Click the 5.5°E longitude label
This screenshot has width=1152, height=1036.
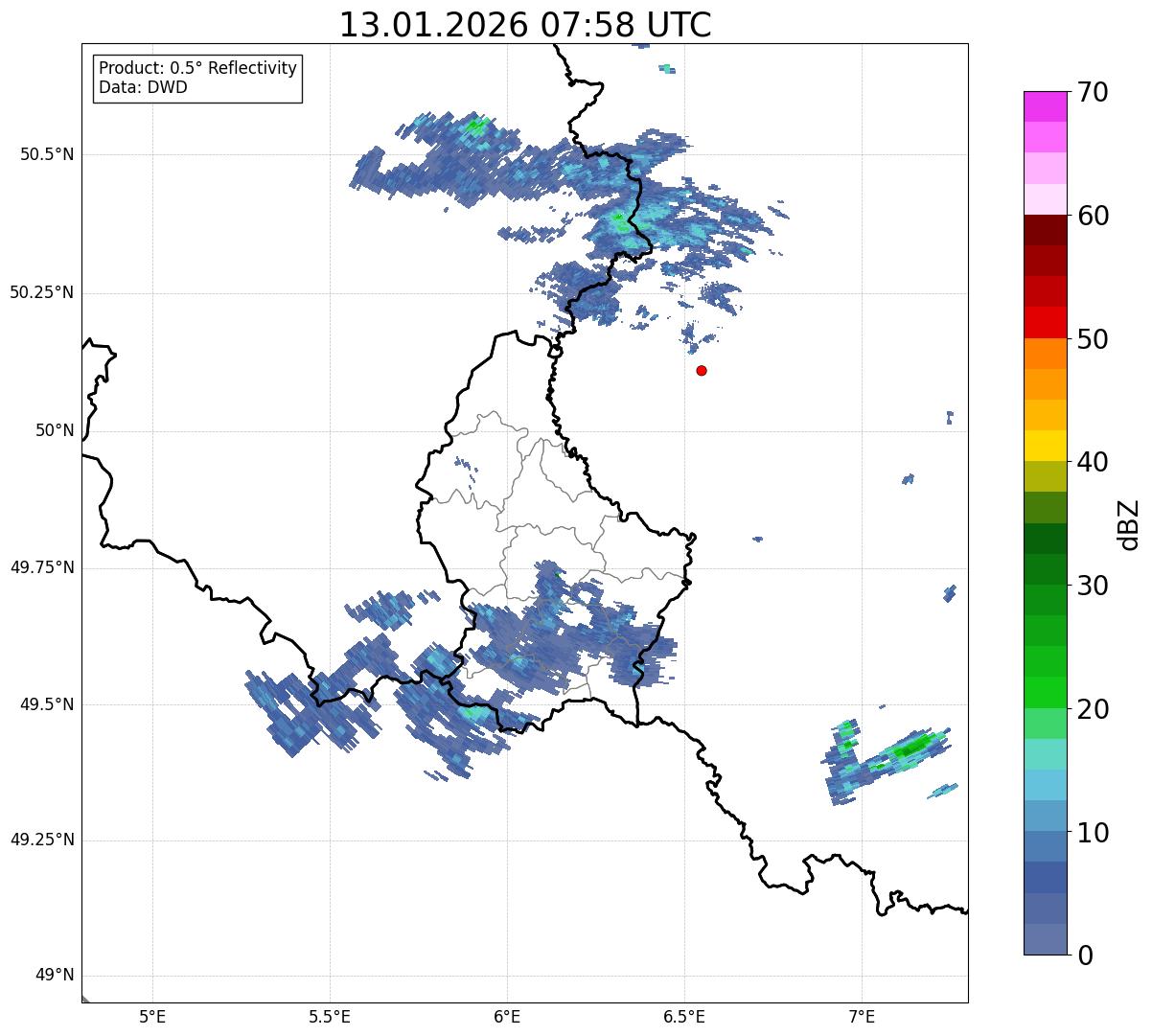click(x=330, y=1018)
